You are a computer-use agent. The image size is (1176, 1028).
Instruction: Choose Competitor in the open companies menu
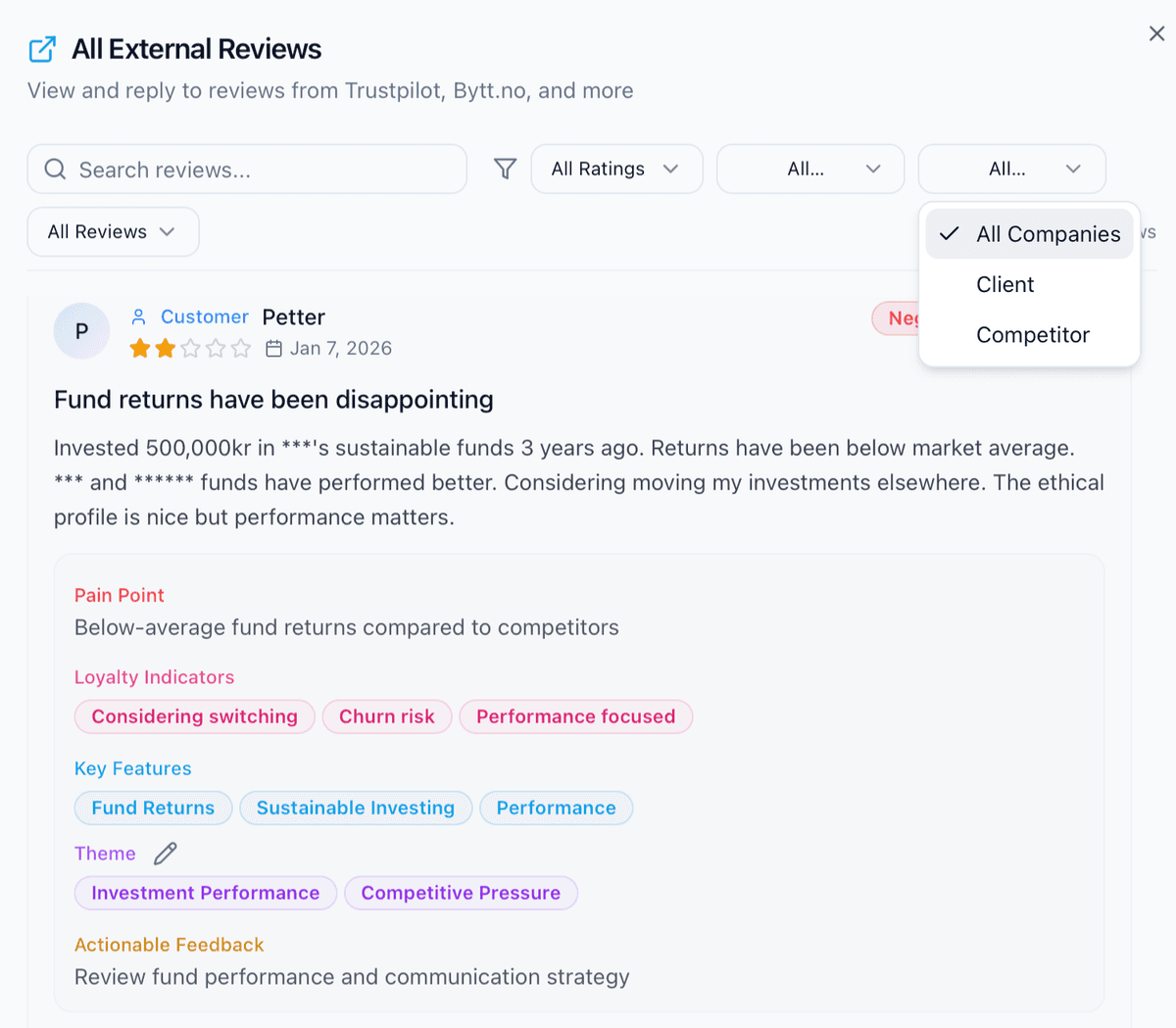click(1033, 334)
